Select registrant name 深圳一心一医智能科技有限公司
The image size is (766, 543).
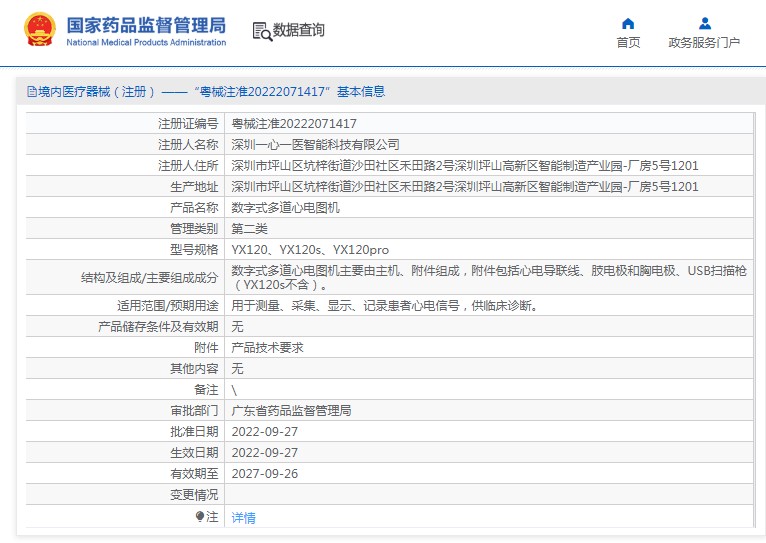[x=316, y=145]
